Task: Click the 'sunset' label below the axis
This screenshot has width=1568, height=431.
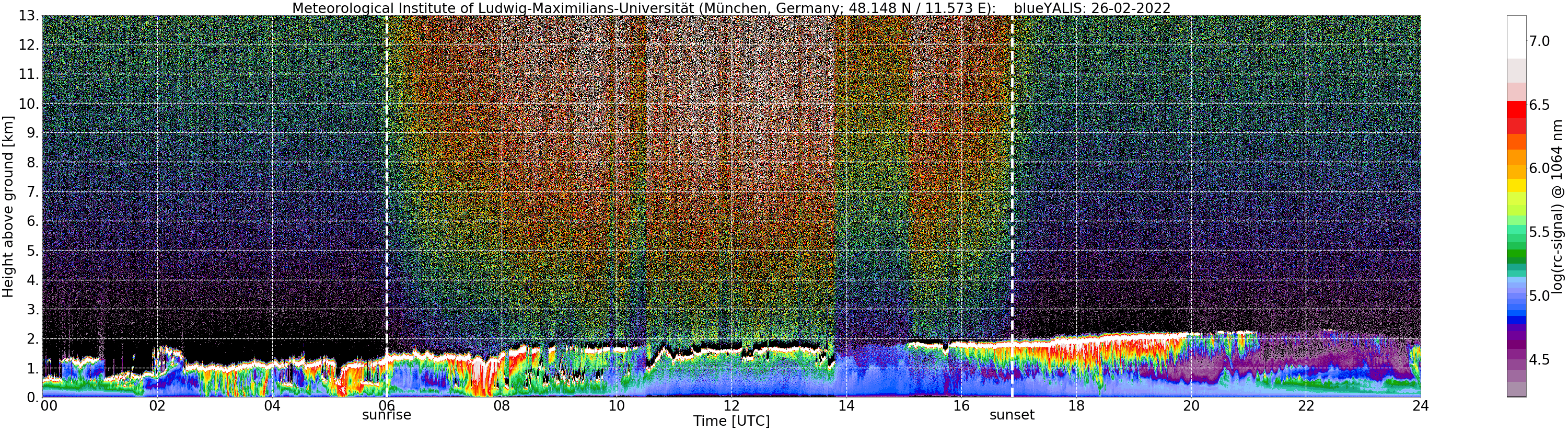Action: (x=1012, y=415)
